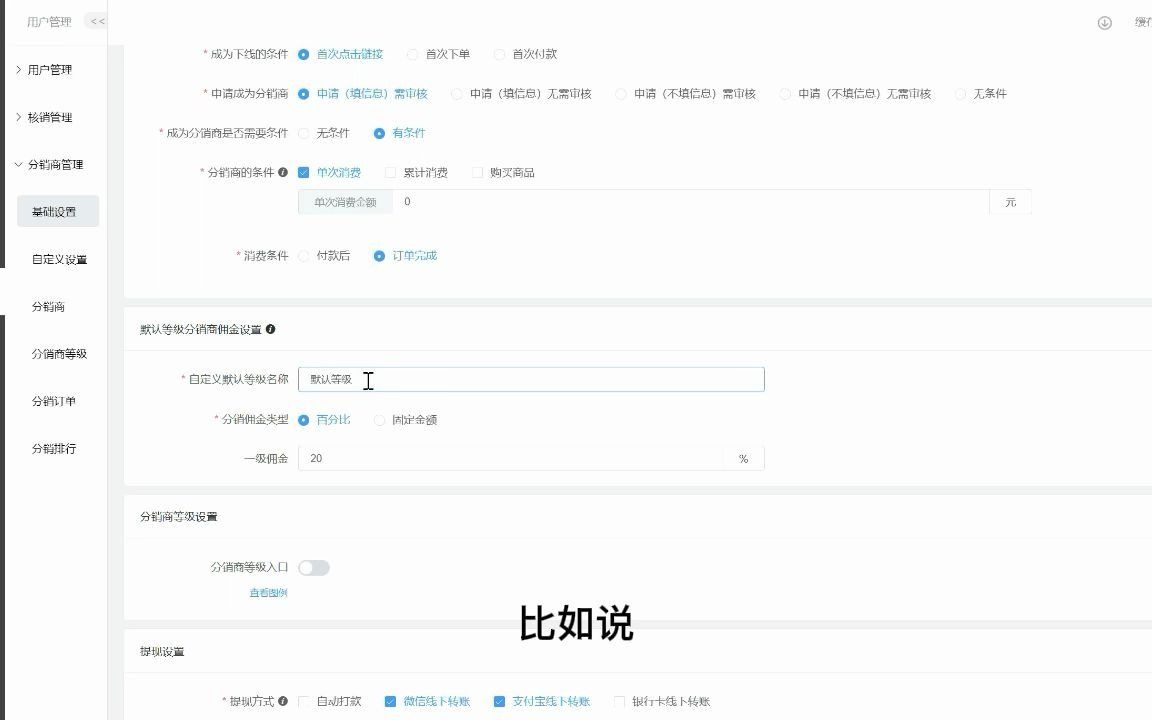The height and width of the screenshot is (720, 1152).
Task: Uncheck the 微信线下转账 option
Action: click(x=390, y=701)
